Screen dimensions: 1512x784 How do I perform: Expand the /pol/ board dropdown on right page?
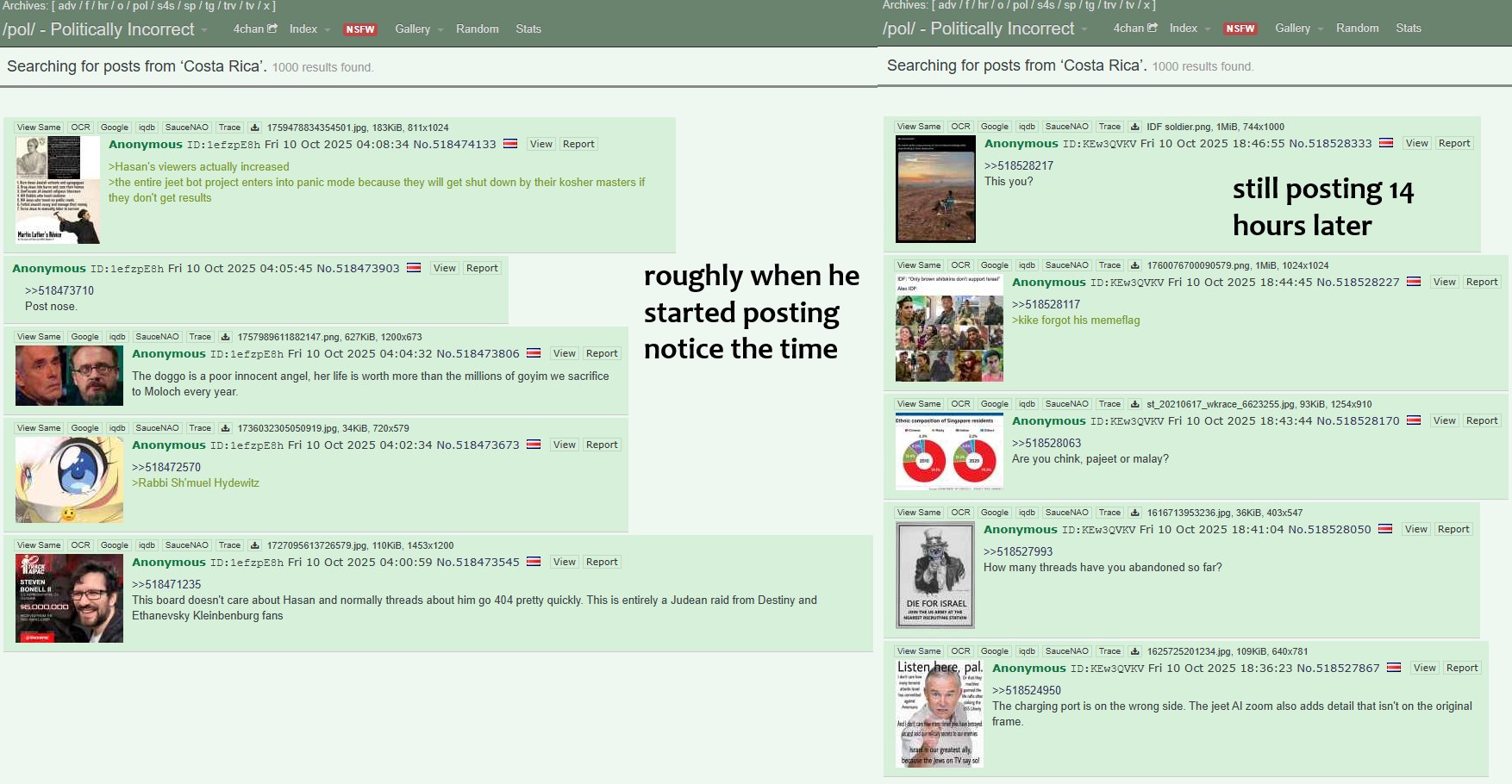(x=1084, y=29)
